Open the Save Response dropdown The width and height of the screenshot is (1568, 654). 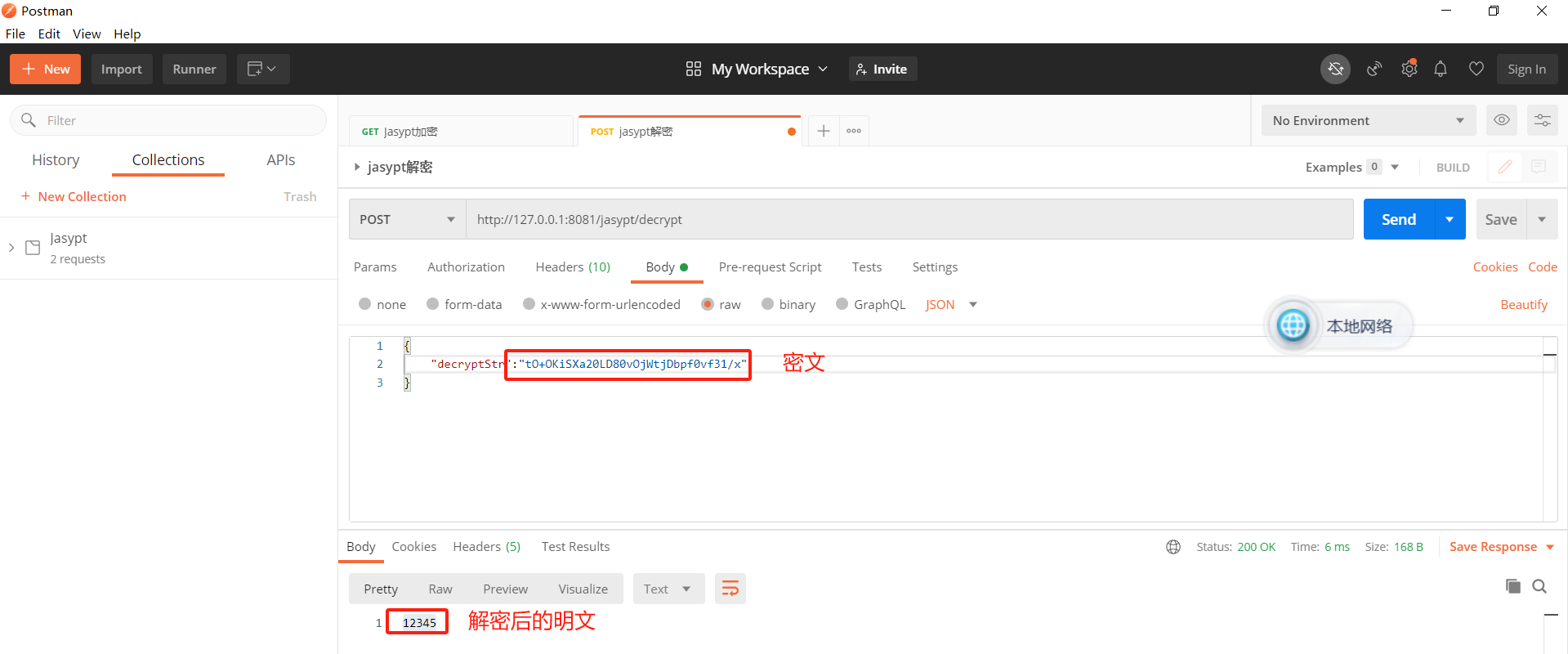tap(1502, 547)
